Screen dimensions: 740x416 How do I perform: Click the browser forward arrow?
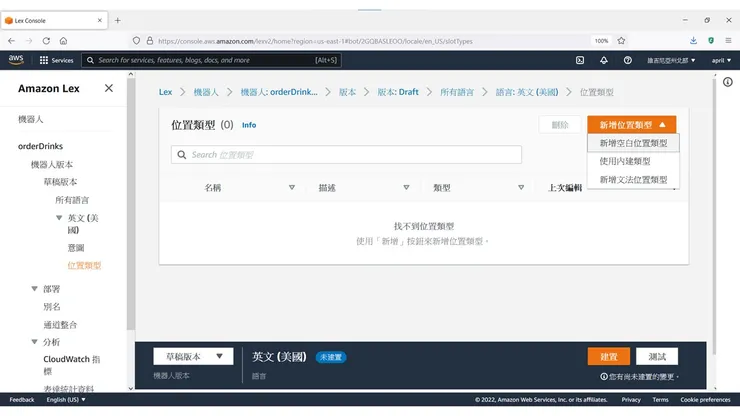tap(29, 41)
